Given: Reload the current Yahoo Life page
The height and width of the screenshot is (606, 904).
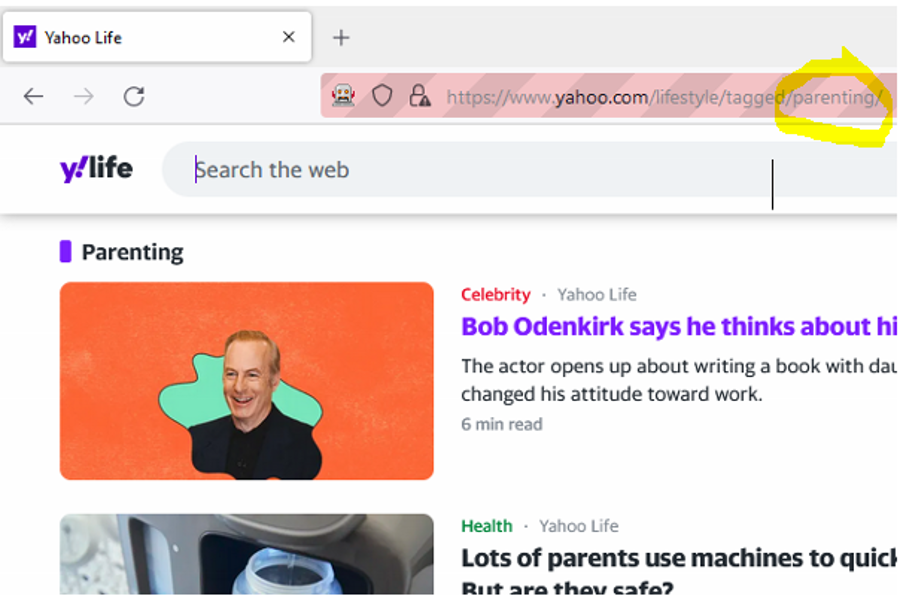Looking at the screenshot, I should (134, 96).
